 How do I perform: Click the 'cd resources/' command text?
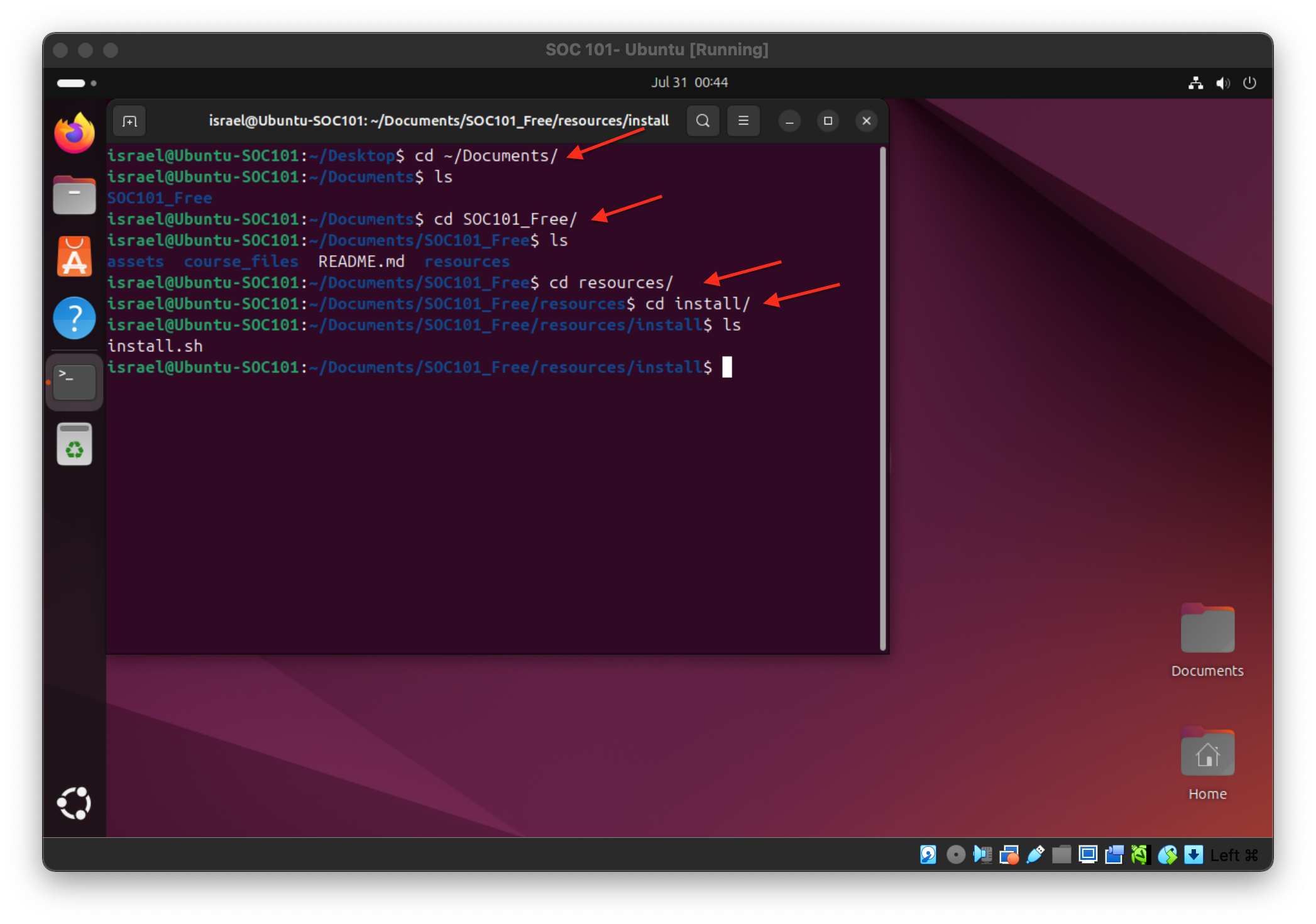pyautogui.click(x=611, y=283)
